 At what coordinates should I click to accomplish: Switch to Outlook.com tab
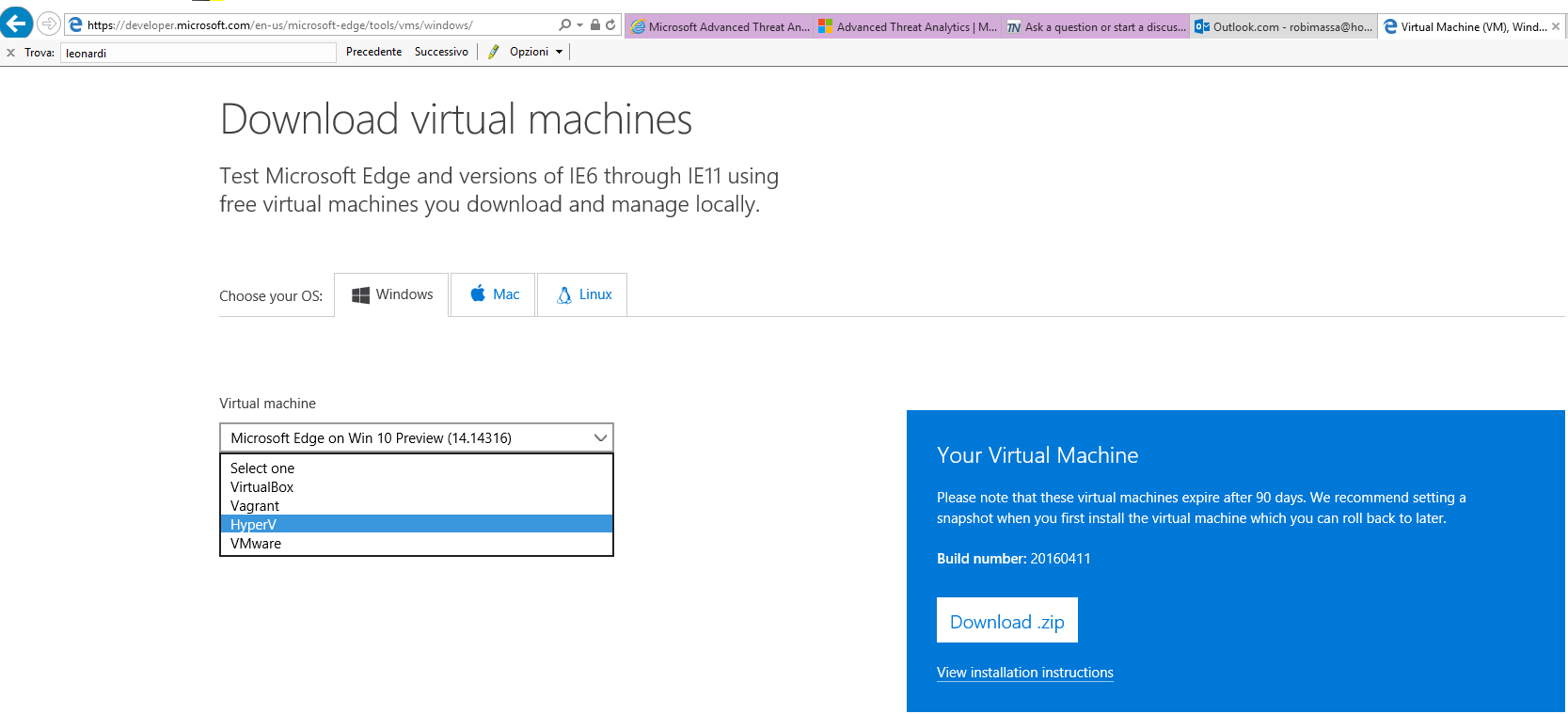1284,26
